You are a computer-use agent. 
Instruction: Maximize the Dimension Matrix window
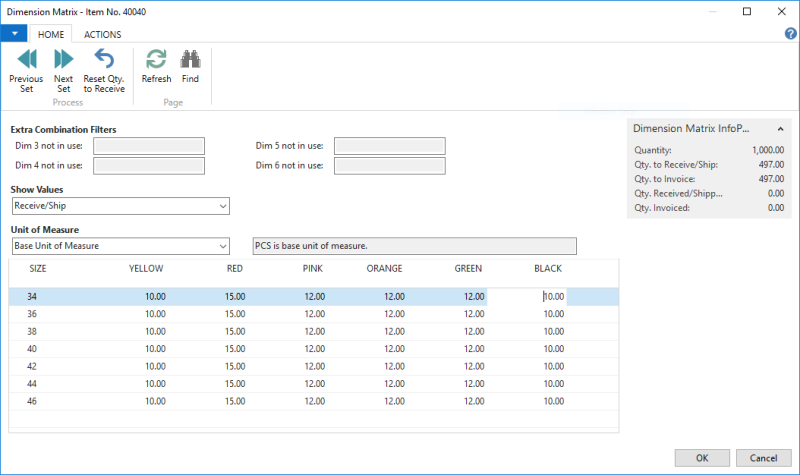[747, 11]
